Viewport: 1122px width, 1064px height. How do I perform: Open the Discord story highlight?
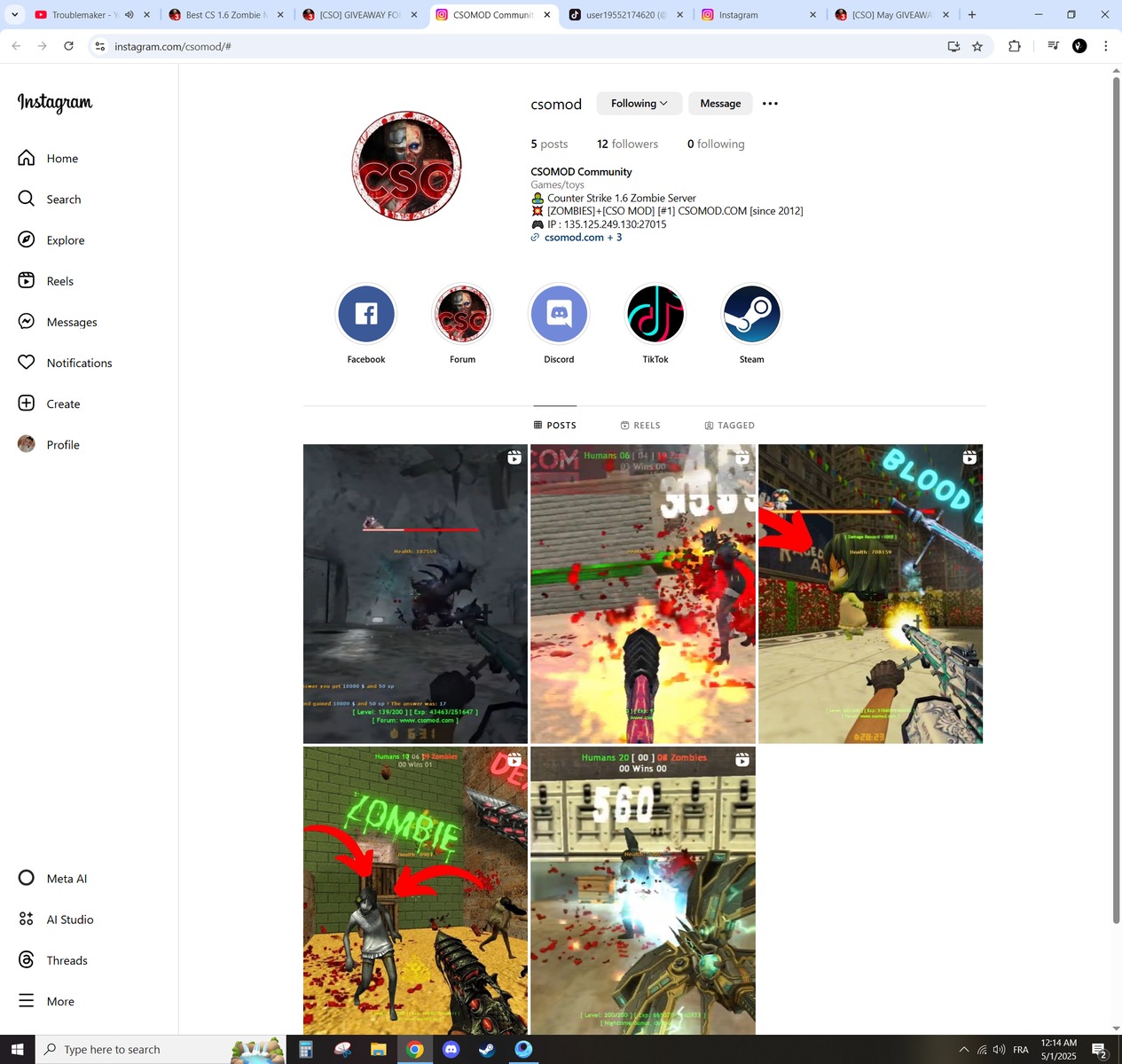click(559, 315)
